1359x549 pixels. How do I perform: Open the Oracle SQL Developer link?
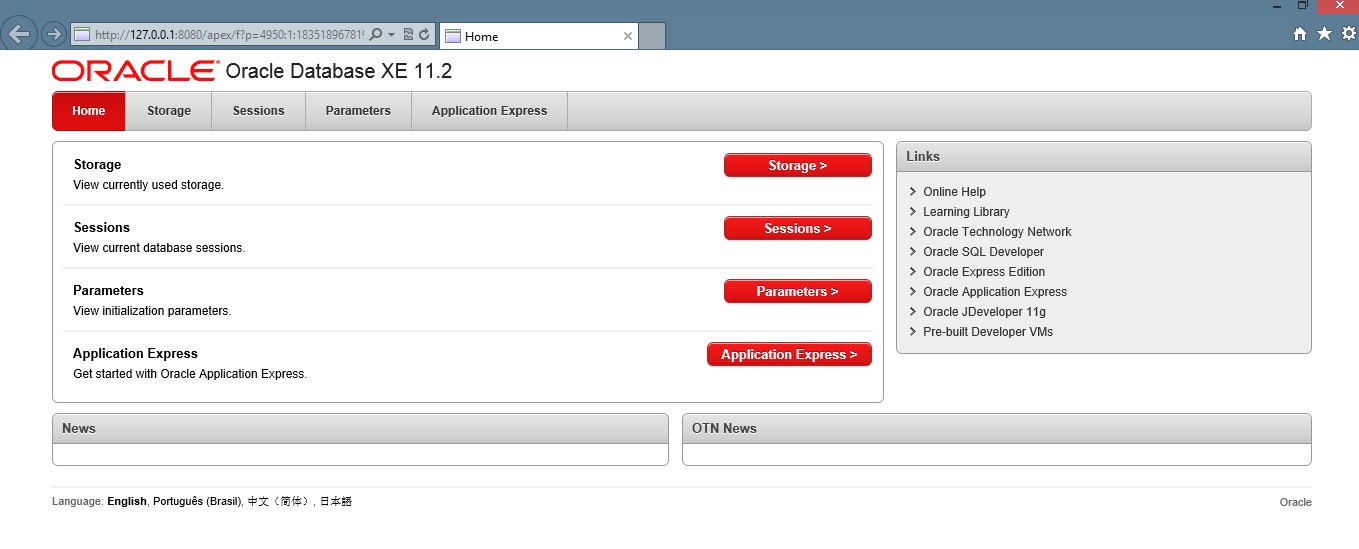(983, 252)
